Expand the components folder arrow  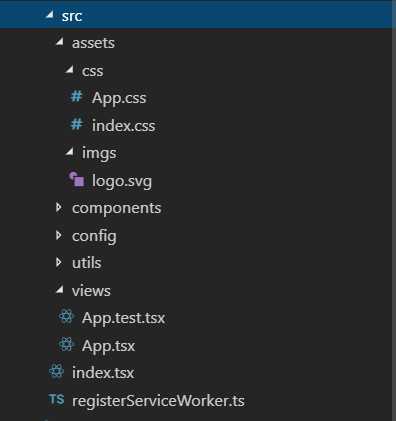[x=59, y=207]
